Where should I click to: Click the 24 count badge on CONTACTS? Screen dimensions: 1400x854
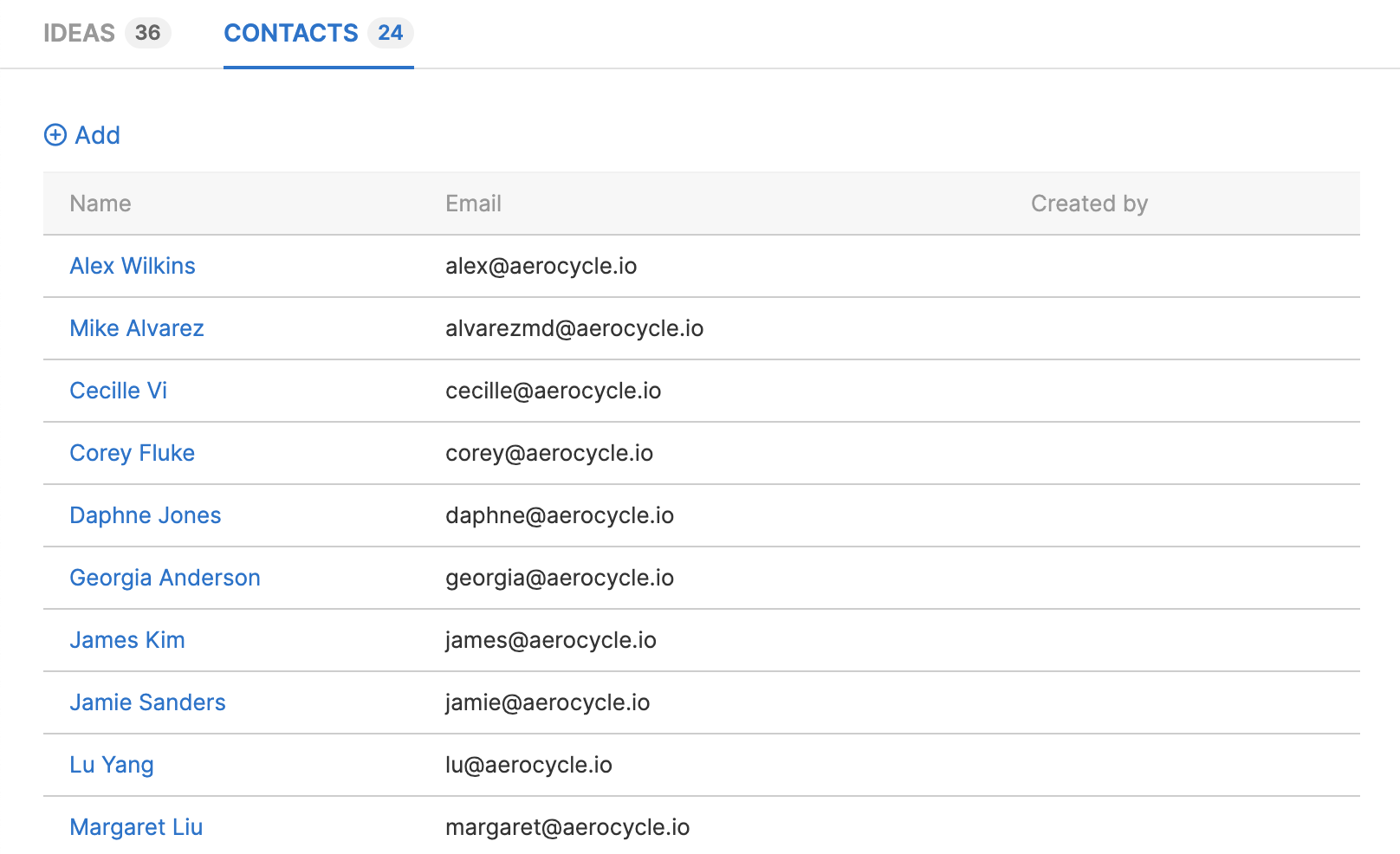click(x=389, y=33)
